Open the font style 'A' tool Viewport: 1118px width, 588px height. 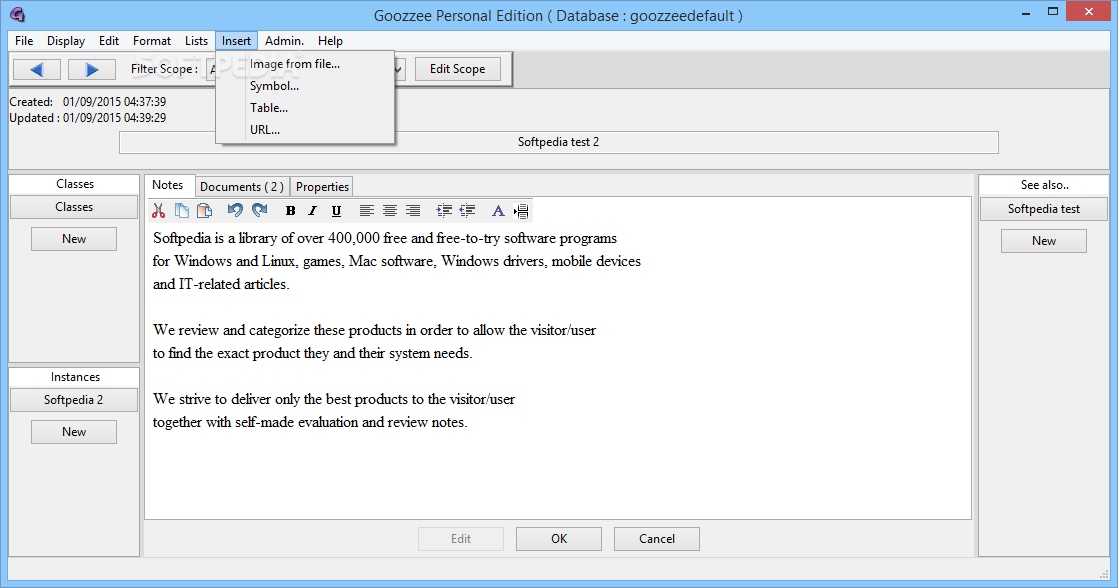click(498, 210)
